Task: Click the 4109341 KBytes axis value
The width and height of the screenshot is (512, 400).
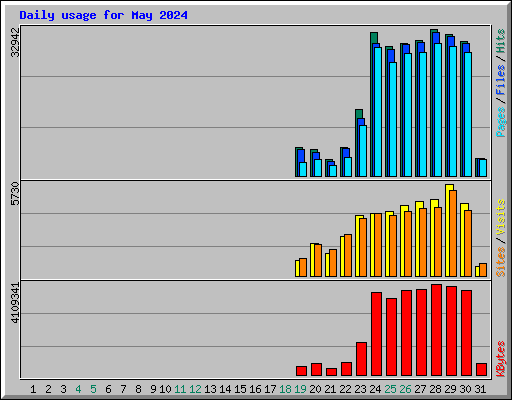Action: [x=15, y=303]
